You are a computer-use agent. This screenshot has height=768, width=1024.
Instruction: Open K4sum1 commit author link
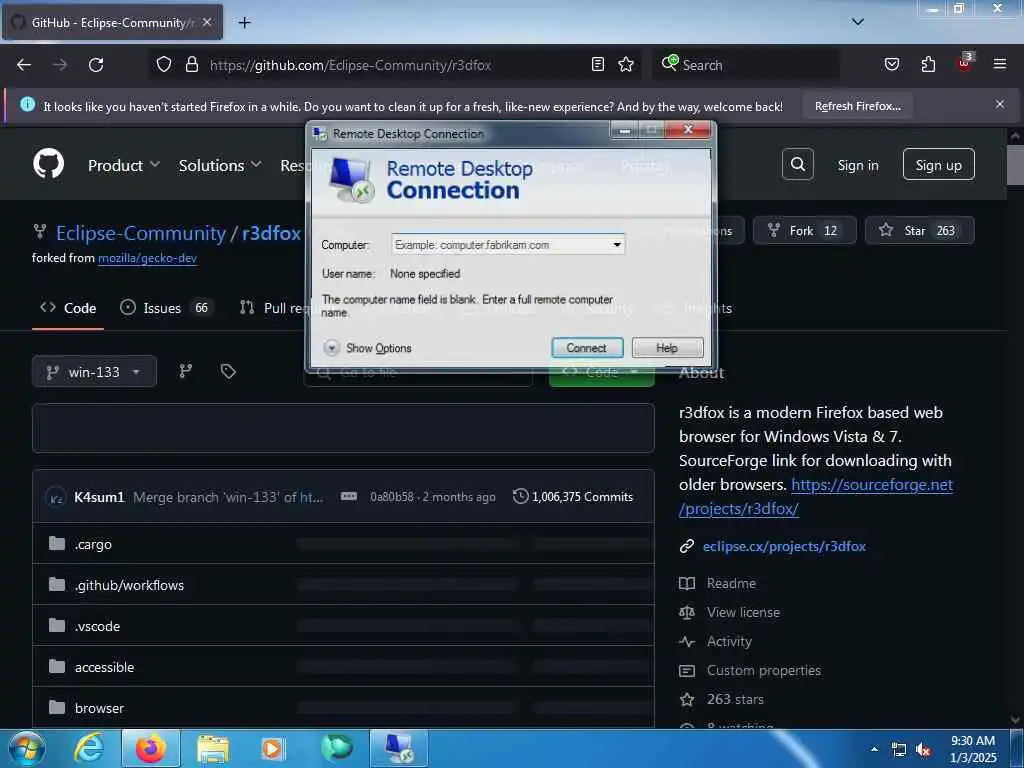click(99, 497)
